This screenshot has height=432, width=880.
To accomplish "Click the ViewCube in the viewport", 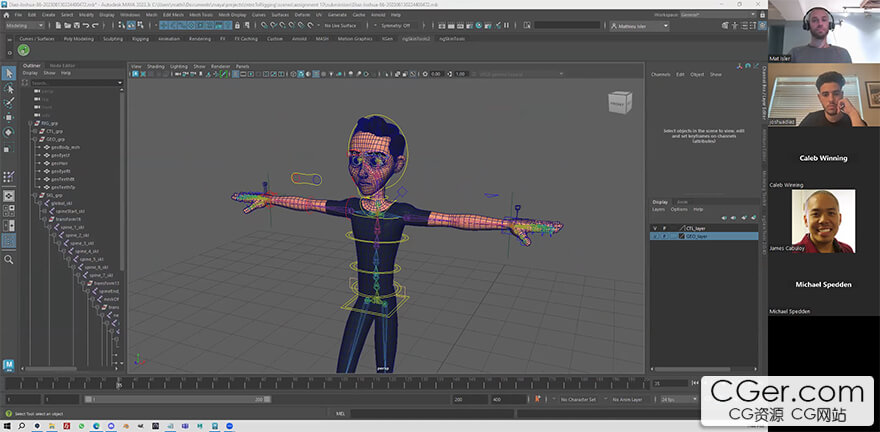I will [x=620, y=102].
